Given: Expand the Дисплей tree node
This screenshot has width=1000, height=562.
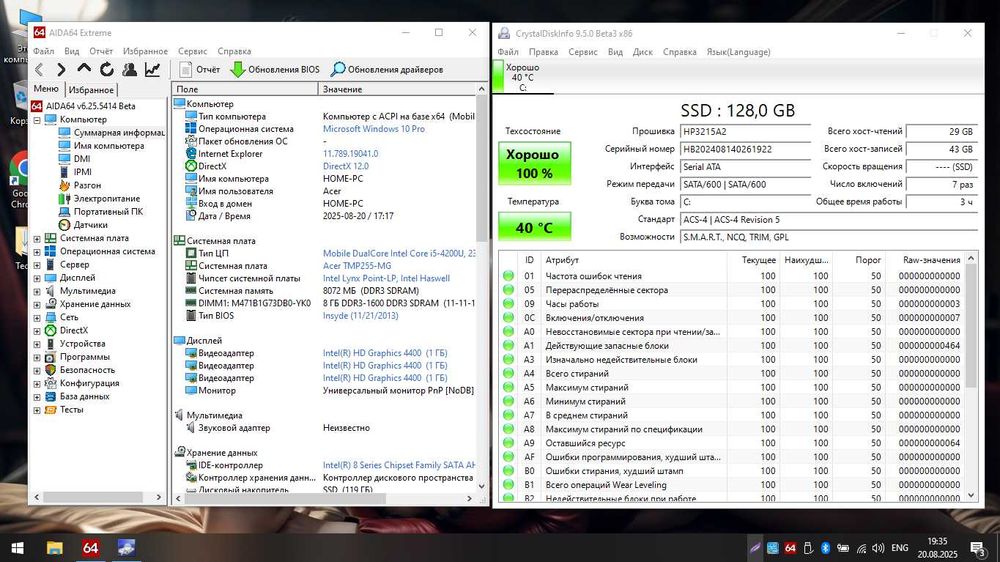Looking at the screenshot, I should tap(37, 278).
